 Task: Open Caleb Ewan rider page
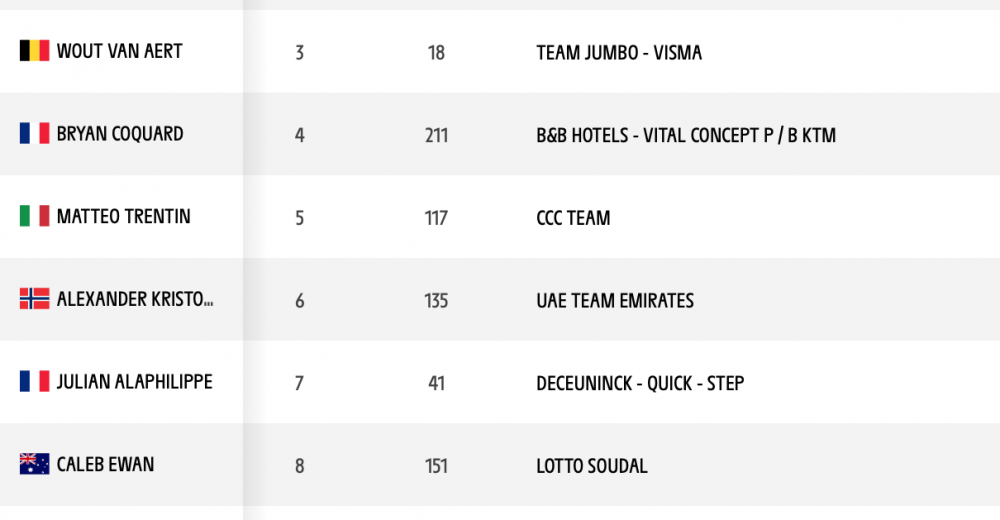(105, 464)
